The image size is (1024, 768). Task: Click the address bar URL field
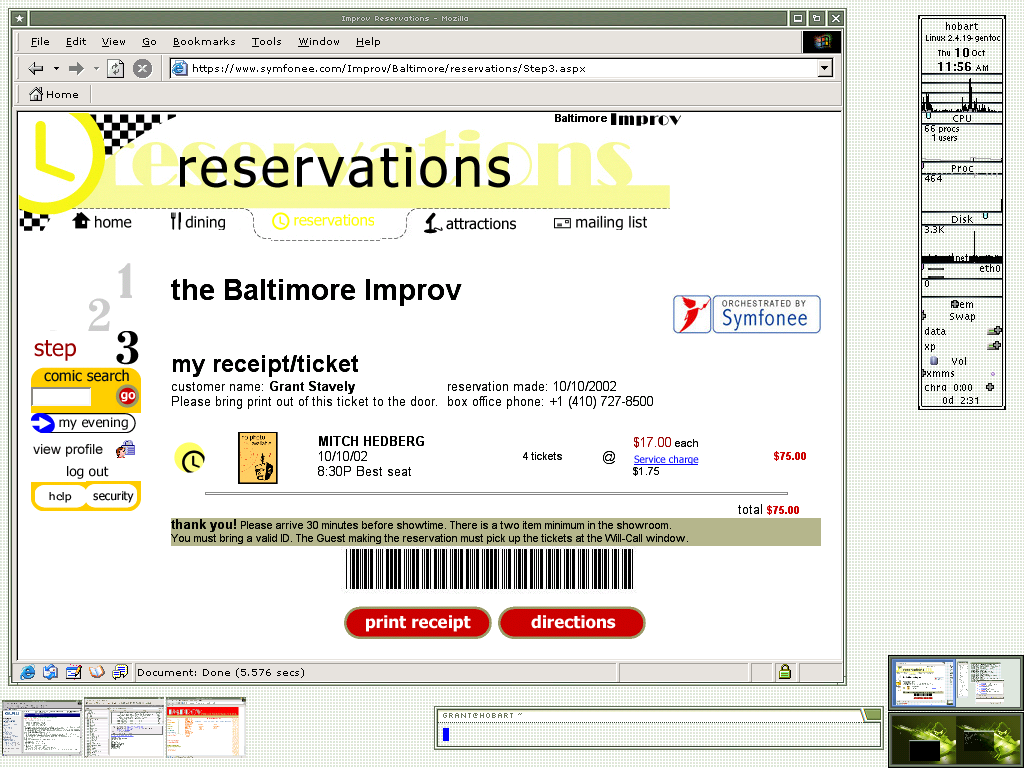tap(494, 68)
